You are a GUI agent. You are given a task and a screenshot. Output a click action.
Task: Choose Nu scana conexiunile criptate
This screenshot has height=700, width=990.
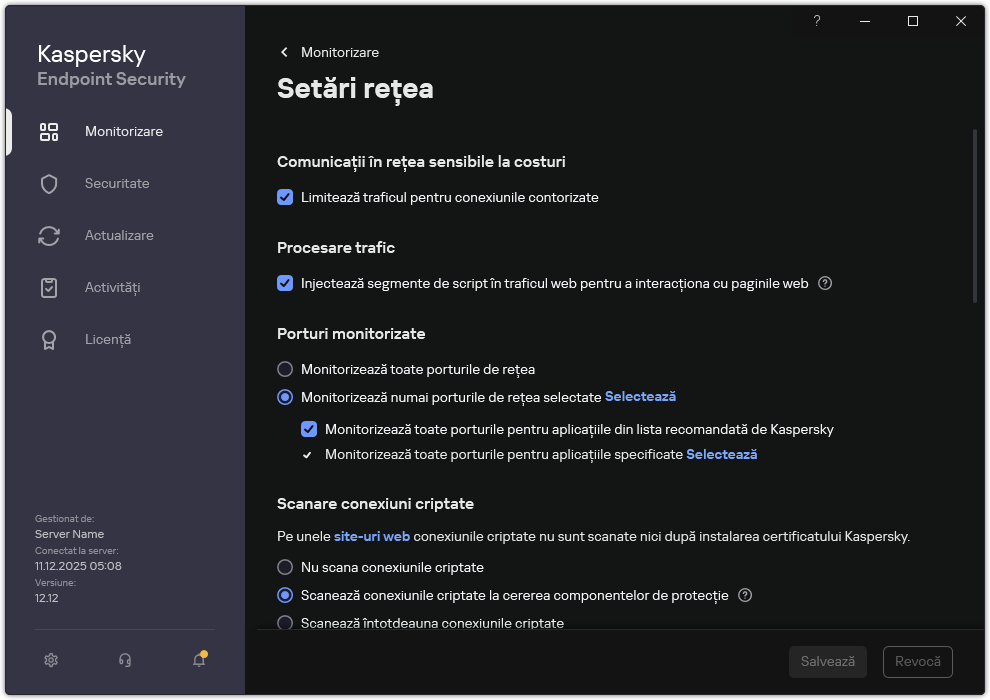[x=285, y=567]
